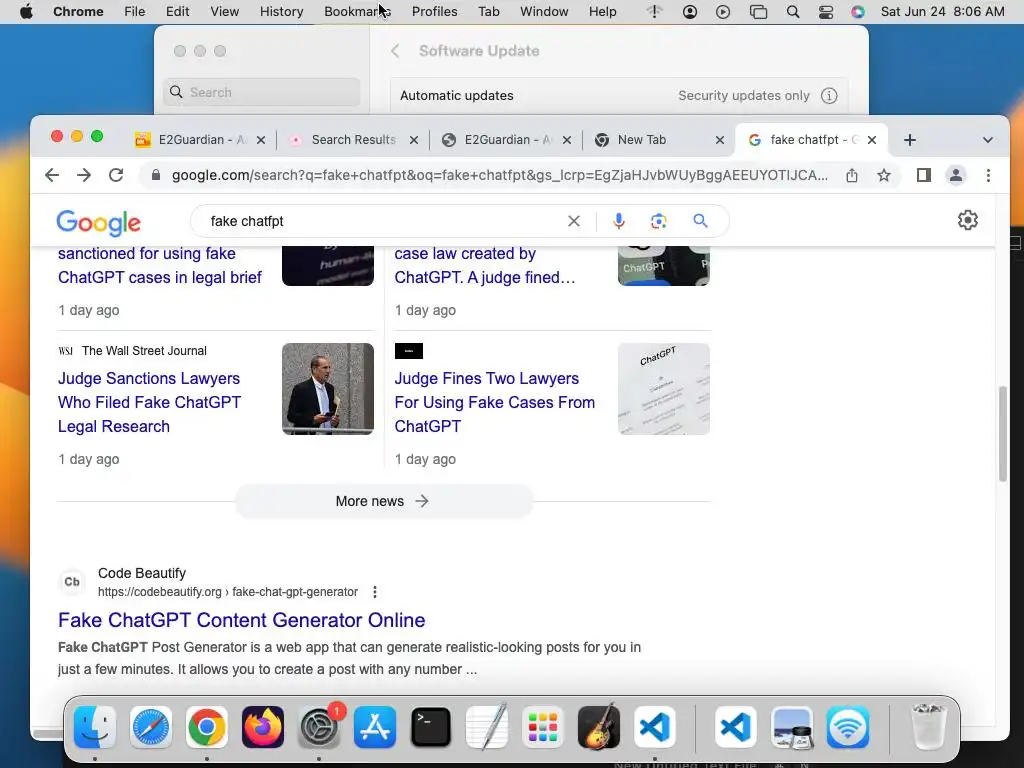Open Control Center in menu bar
Image resolution: width=1024 pixels, height=768 pixels.
[x=825, y=12]
